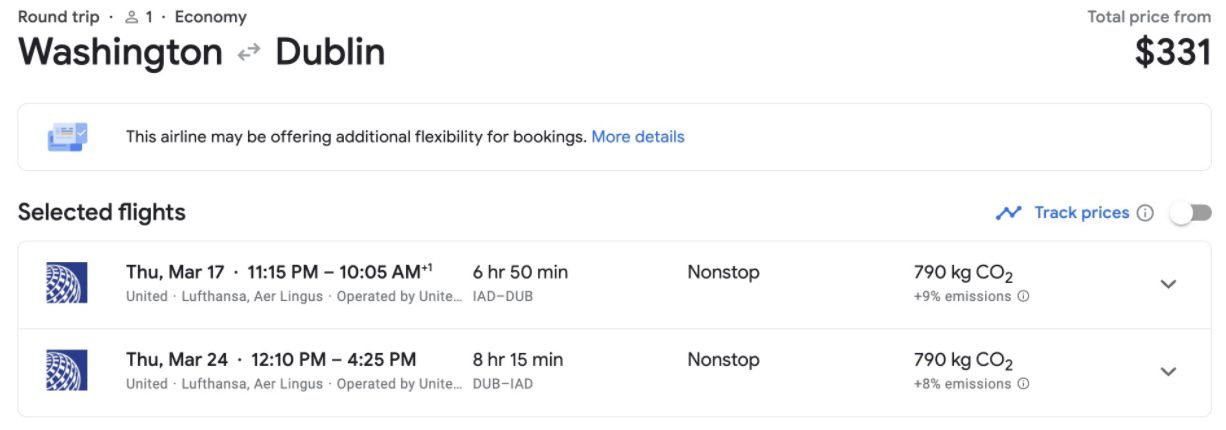Image resolution: width=1226 pixels, height=430 pixels.
Task: Open info icon next to Track prices
Action: (x=1145, y=213)
